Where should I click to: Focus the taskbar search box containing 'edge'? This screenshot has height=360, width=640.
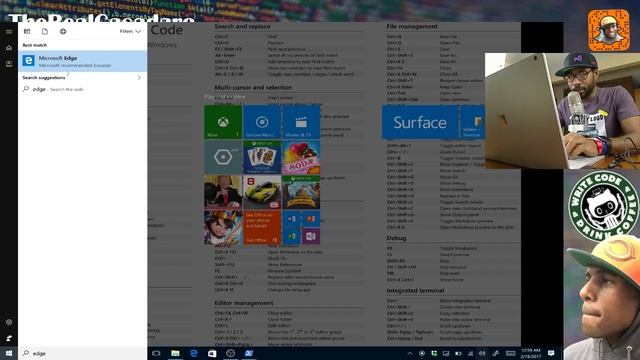pos(82,353)
